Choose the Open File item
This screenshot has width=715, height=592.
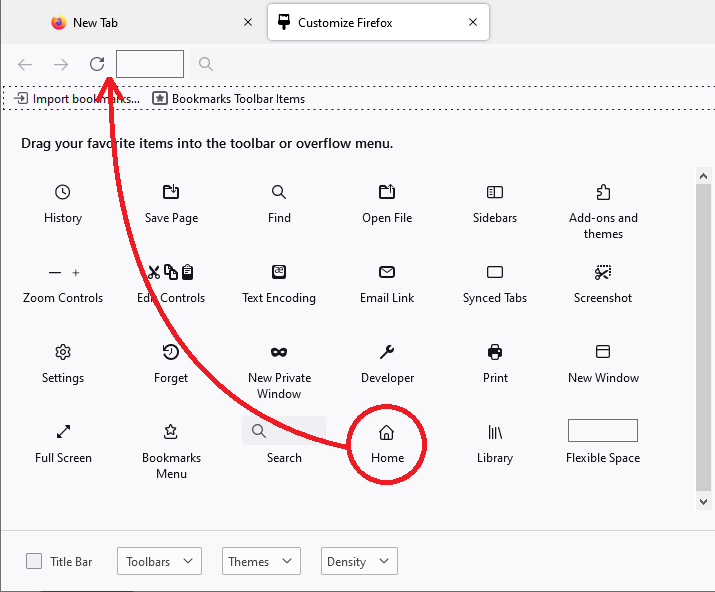click(x=387, y=204)
